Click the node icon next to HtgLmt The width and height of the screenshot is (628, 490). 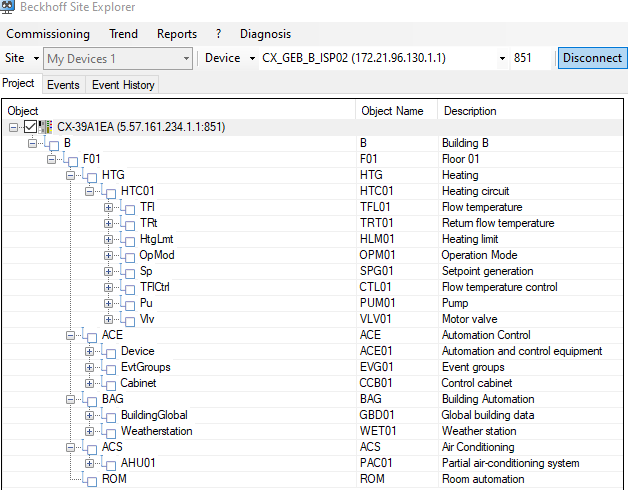128,240
